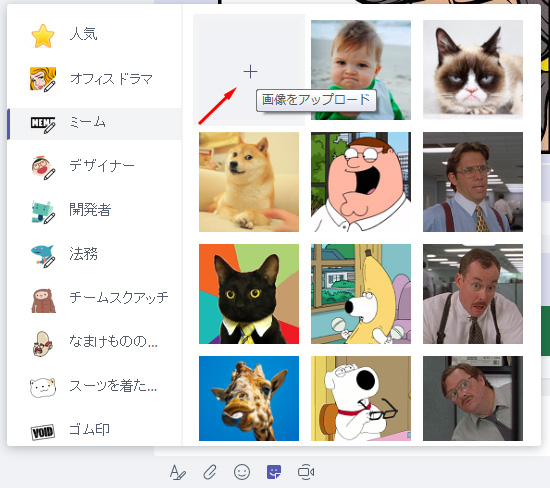This screenshot has height=488, width=550.
Task: Open the オフィス ドラマ sticker category
Action: [94, 79]
